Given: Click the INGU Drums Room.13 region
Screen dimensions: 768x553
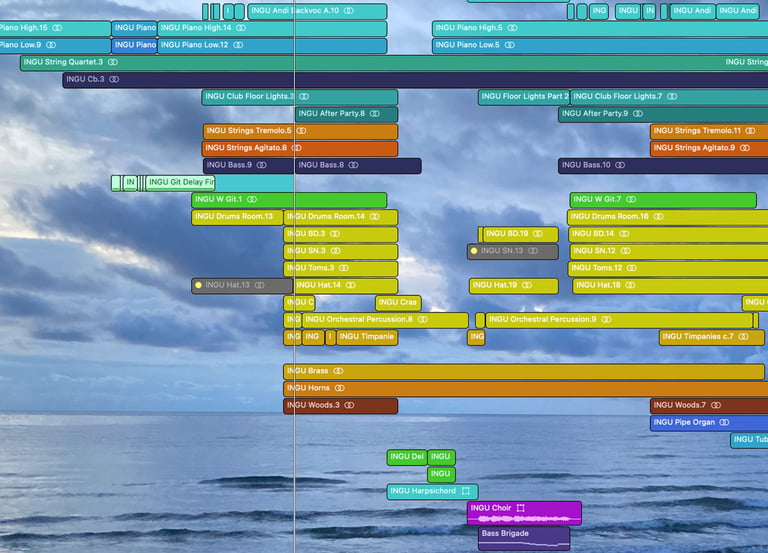Looking at the screenshot, I should click(x=237, y=216).
